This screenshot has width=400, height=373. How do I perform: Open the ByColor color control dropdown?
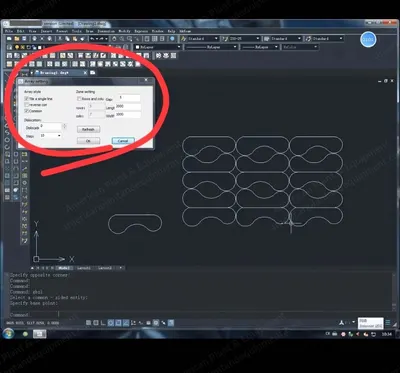(300, 47)
